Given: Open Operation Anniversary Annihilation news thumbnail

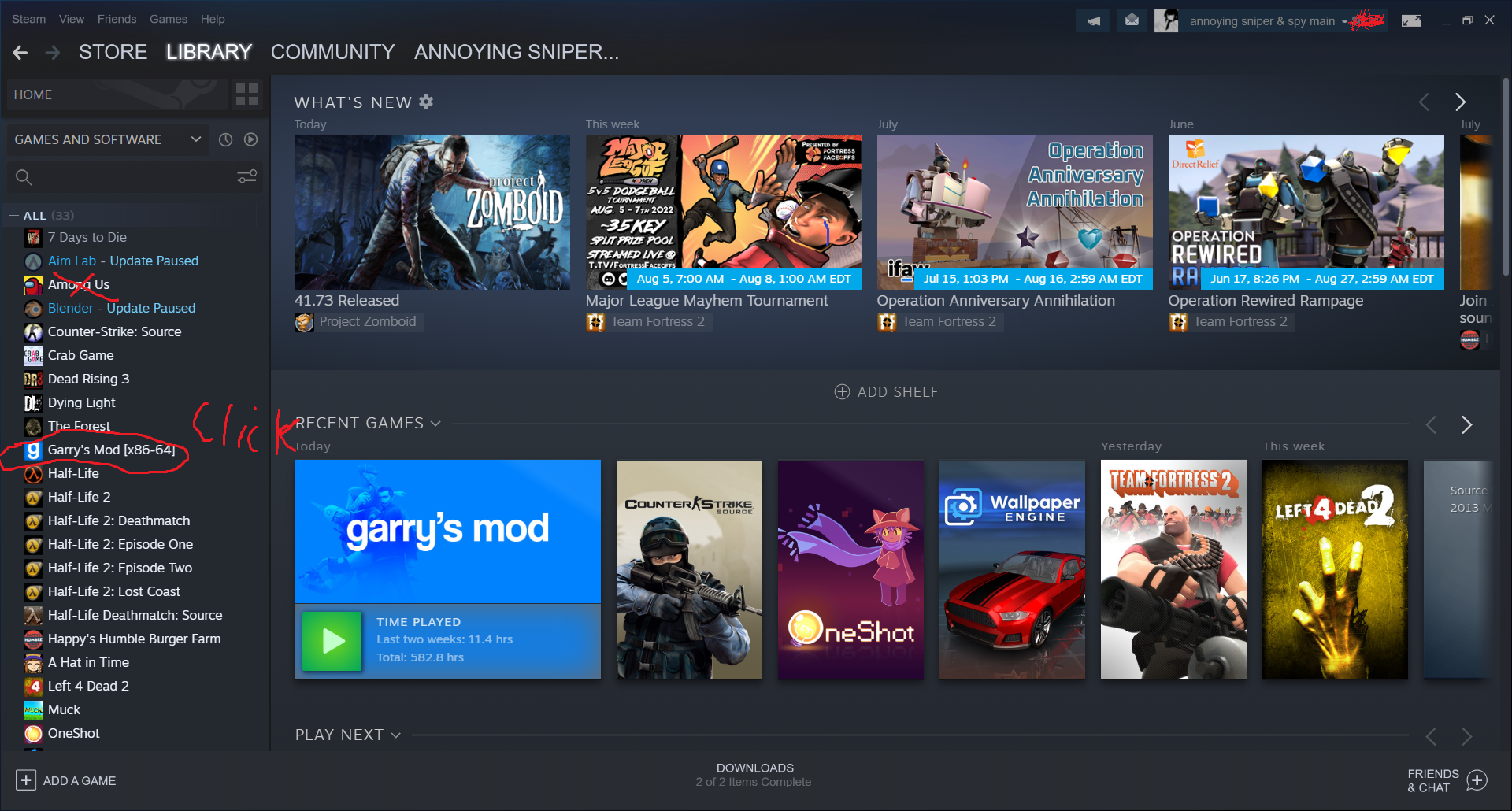Looking at the screenshot, I should 1015,212.
